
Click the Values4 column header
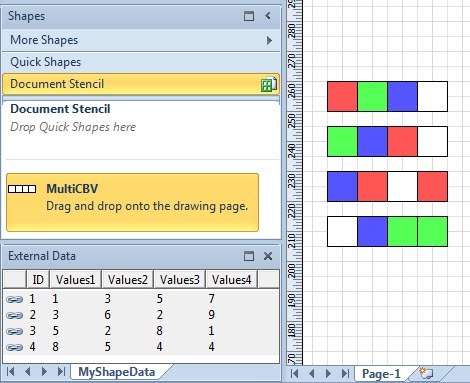point(231,279)
